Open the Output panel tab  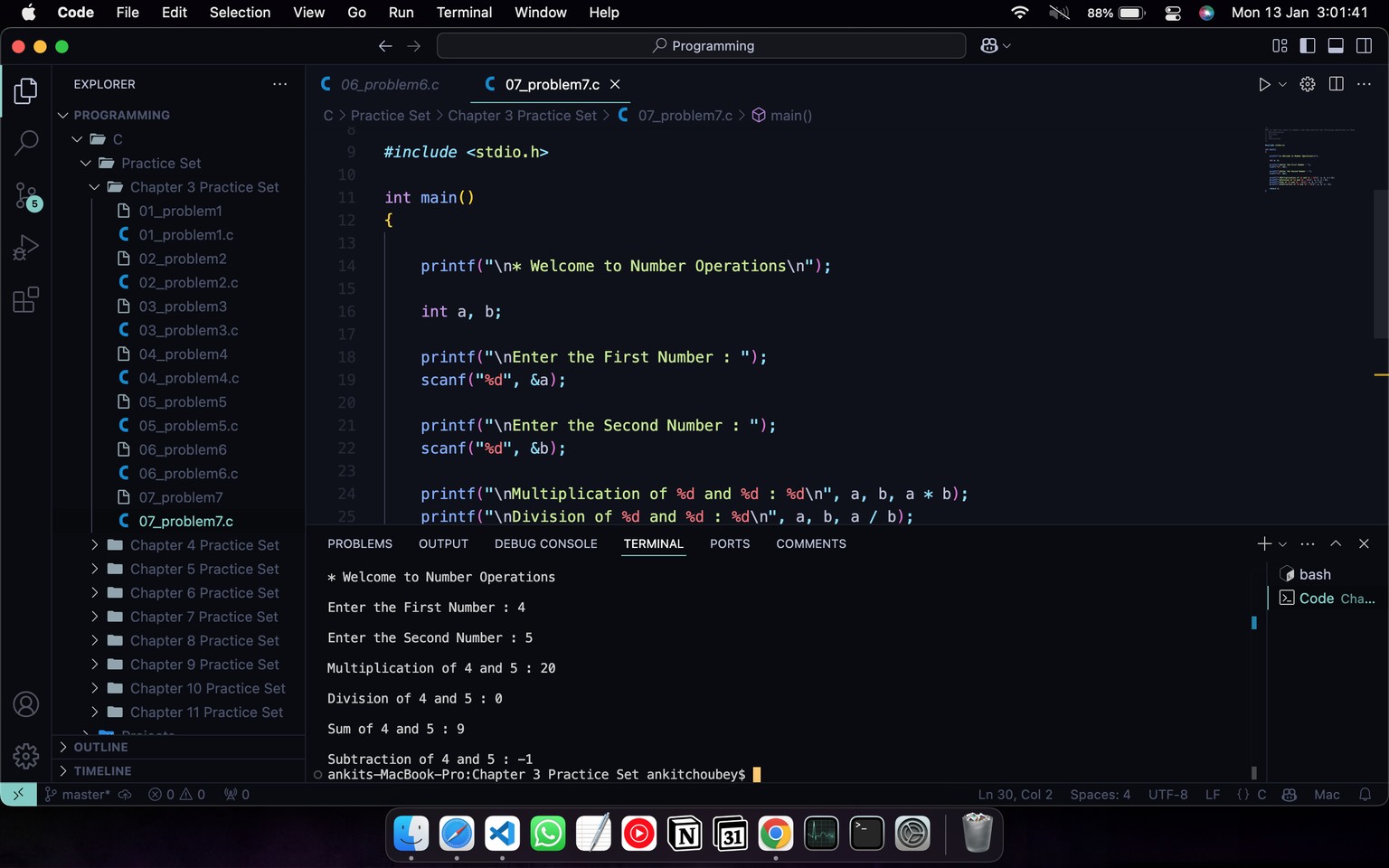click(443, 544)
